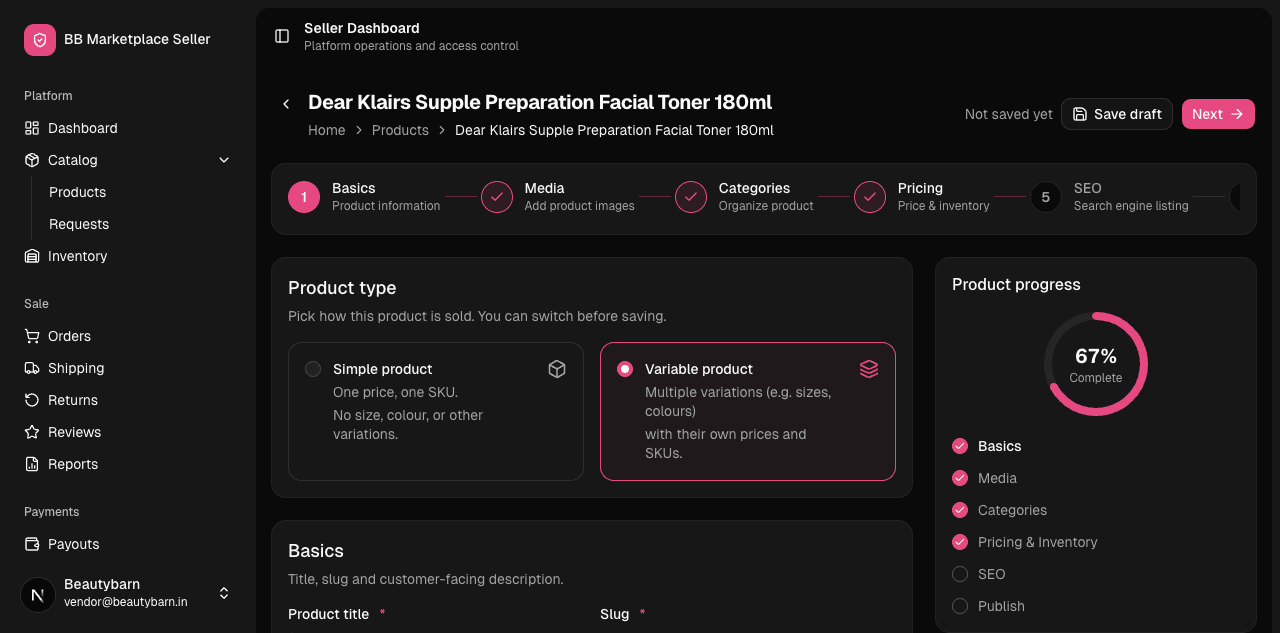The image size is (1280, 633).
Task: Click the 67% Complete progress ring
Action: click(1096, 364)
